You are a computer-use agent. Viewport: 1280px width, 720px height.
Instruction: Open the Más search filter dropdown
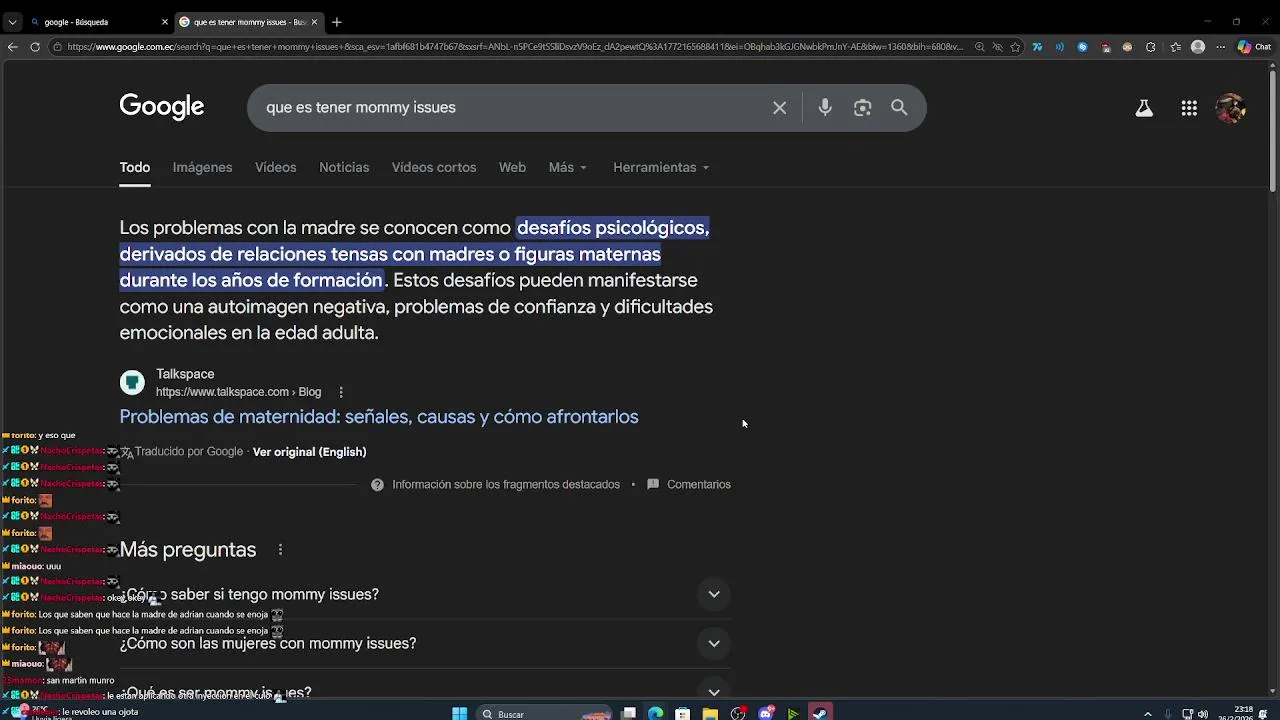(567, 167)
